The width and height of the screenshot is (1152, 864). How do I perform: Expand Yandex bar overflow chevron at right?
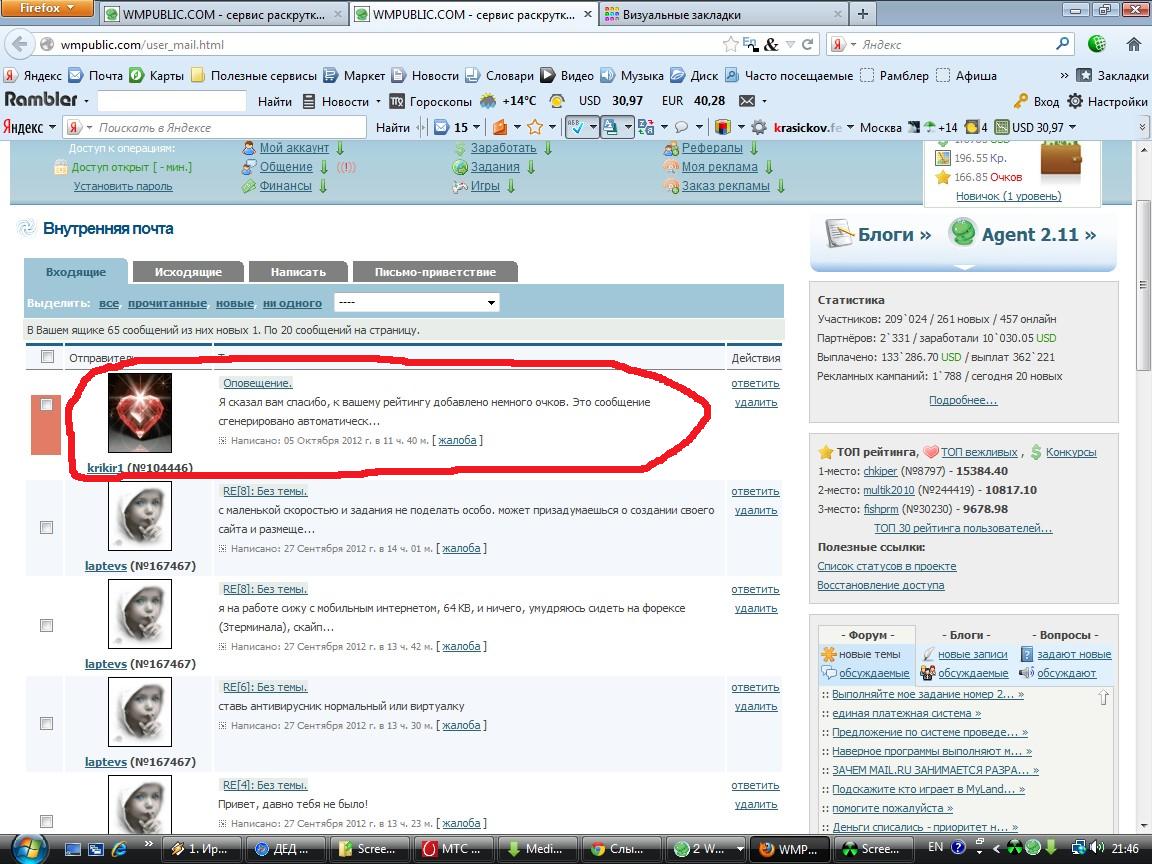tap(1142, 128)
